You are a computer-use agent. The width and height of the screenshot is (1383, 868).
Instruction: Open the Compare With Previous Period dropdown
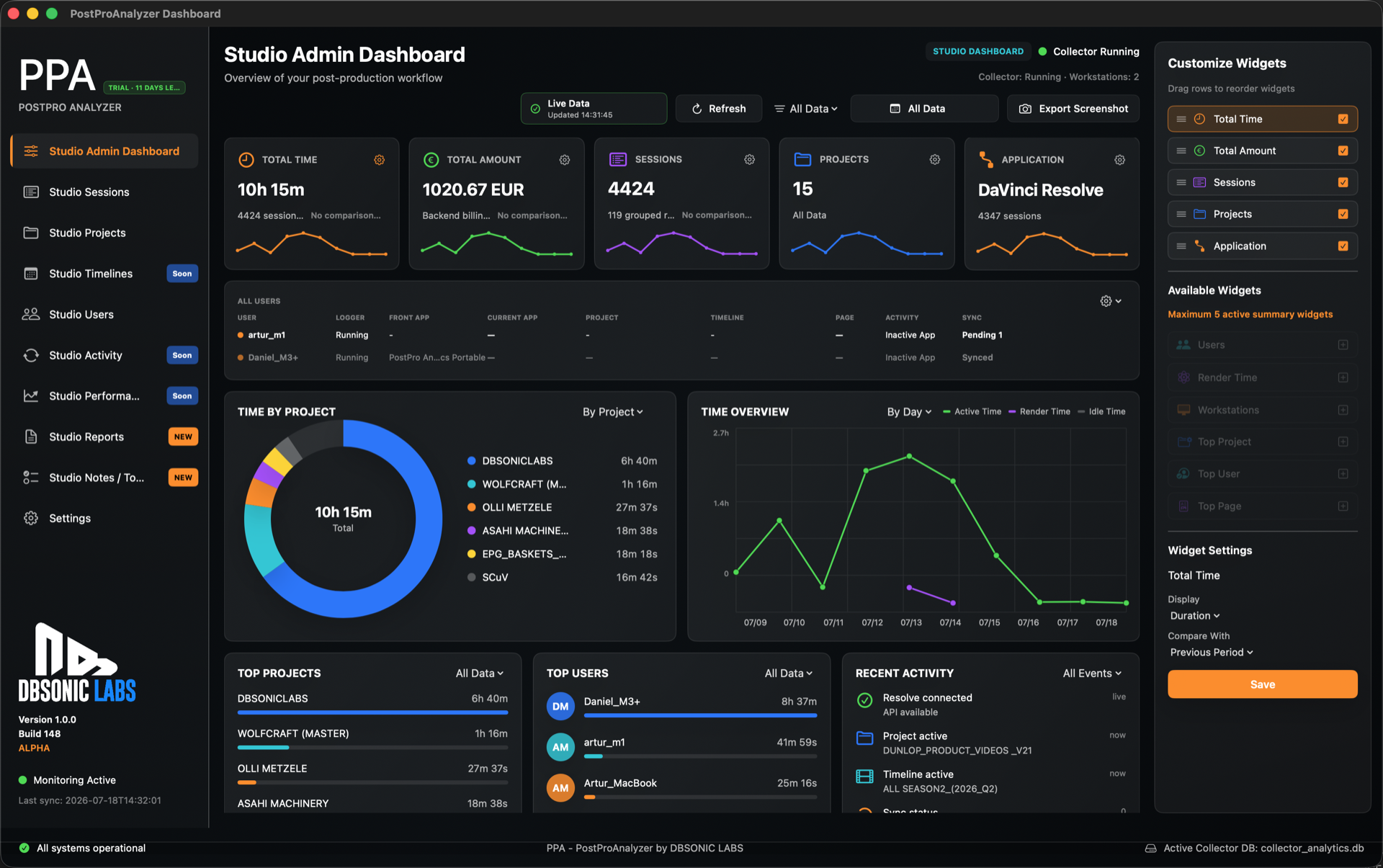point(1212,652)
